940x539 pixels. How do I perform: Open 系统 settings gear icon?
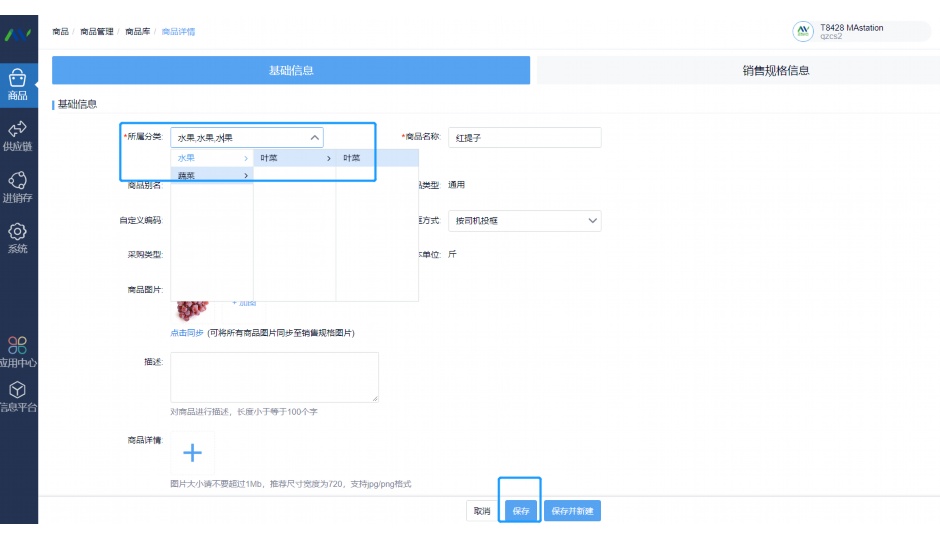[18, 237]
